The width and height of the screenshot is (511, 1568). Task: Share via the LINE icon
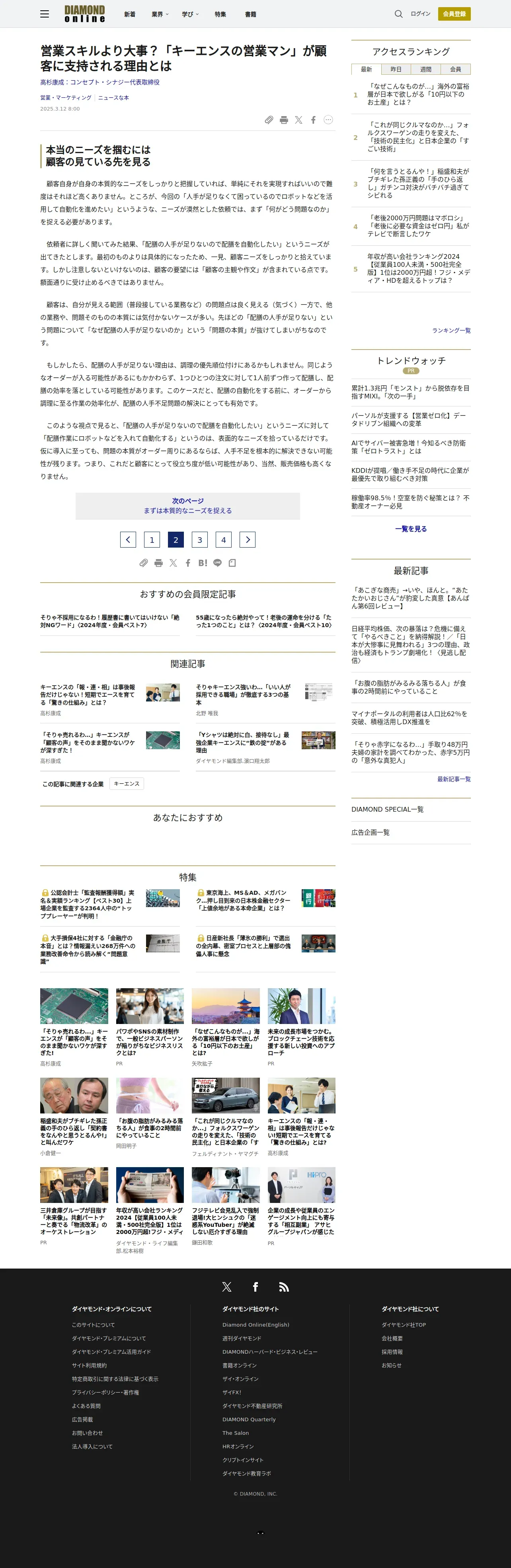217,563
